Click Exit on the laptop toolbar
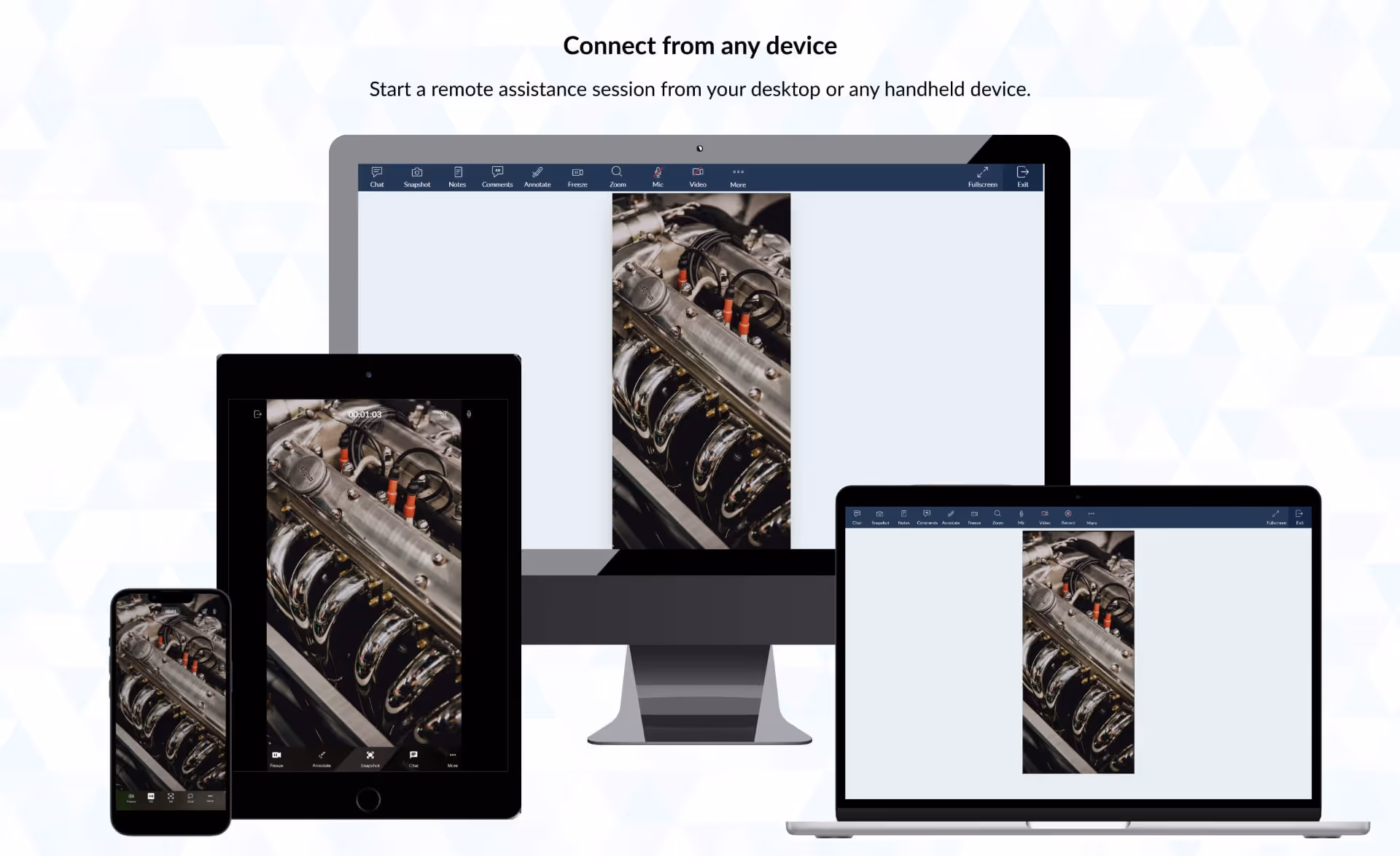 coord(1299,518)
